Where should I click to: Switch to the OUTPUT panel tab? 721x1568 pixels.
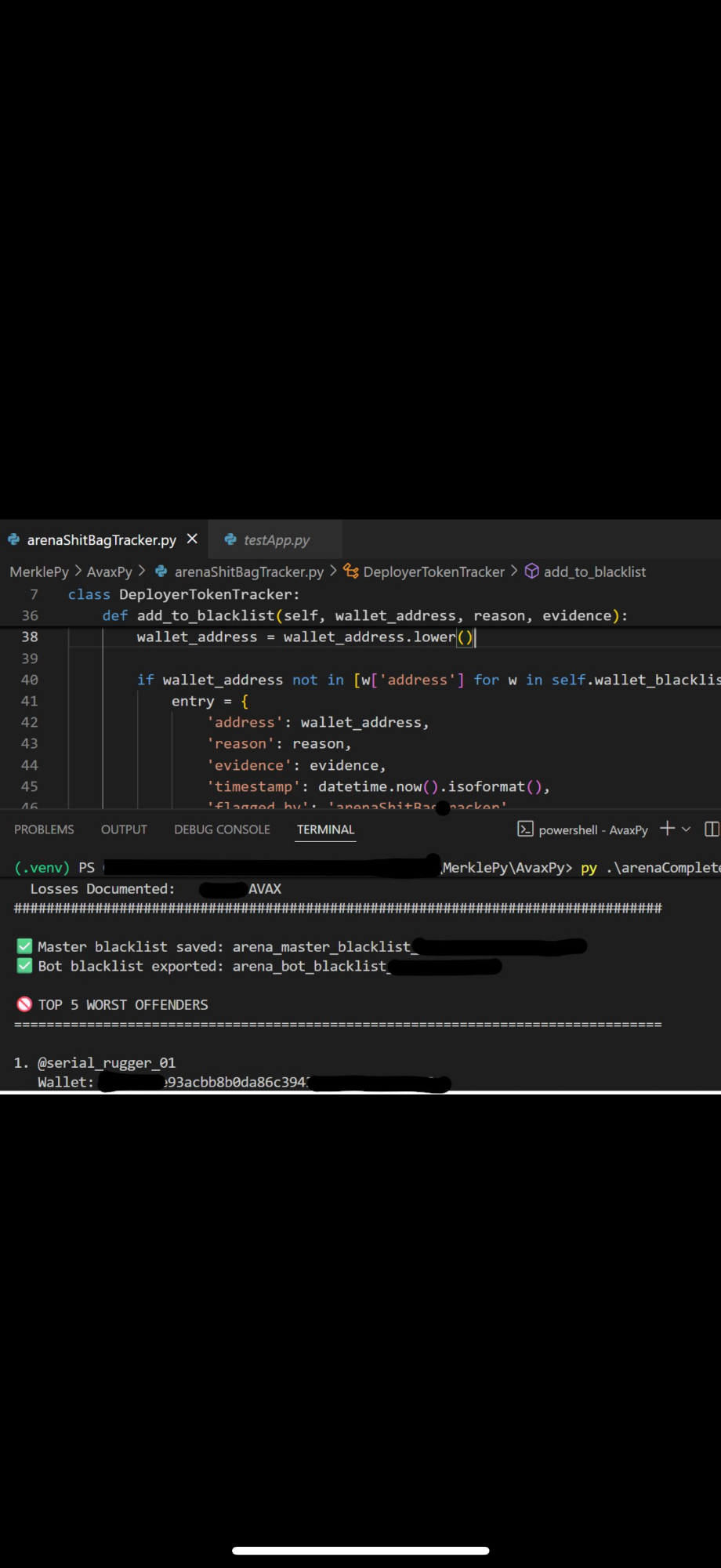tap(124, 829)
